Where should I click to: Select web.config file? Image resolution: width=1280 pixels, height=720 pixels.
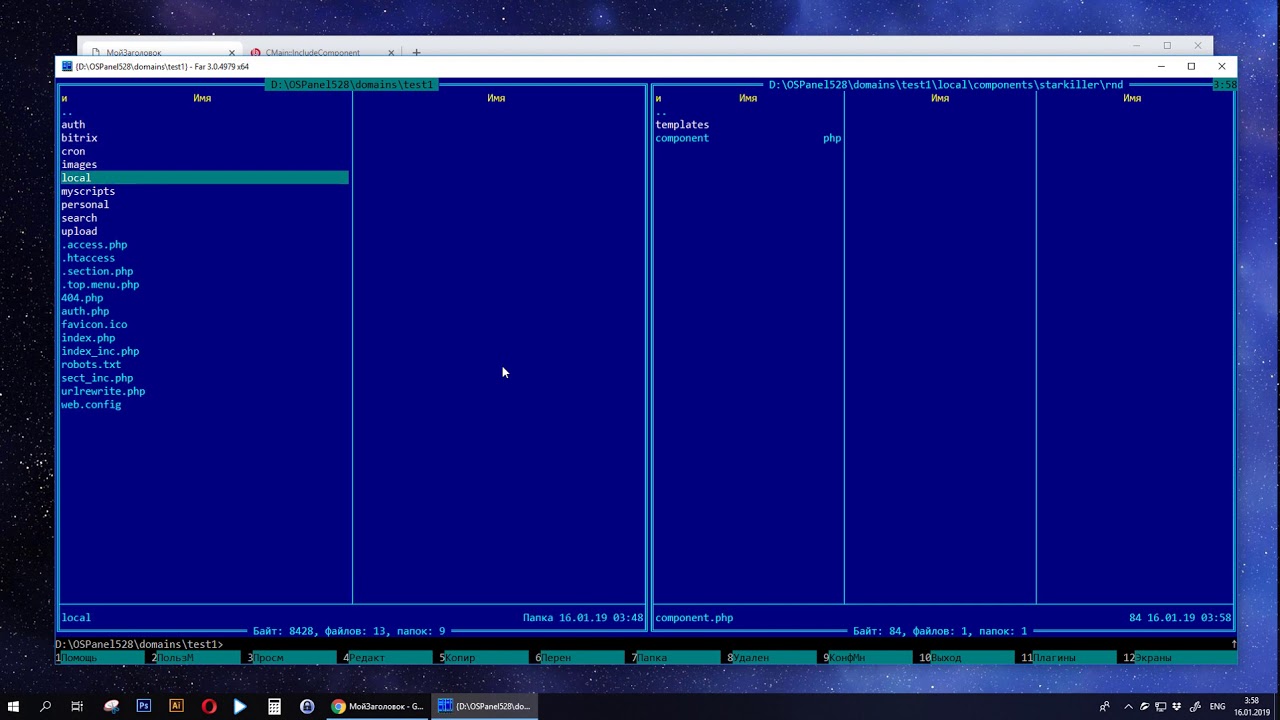[91, 405]
